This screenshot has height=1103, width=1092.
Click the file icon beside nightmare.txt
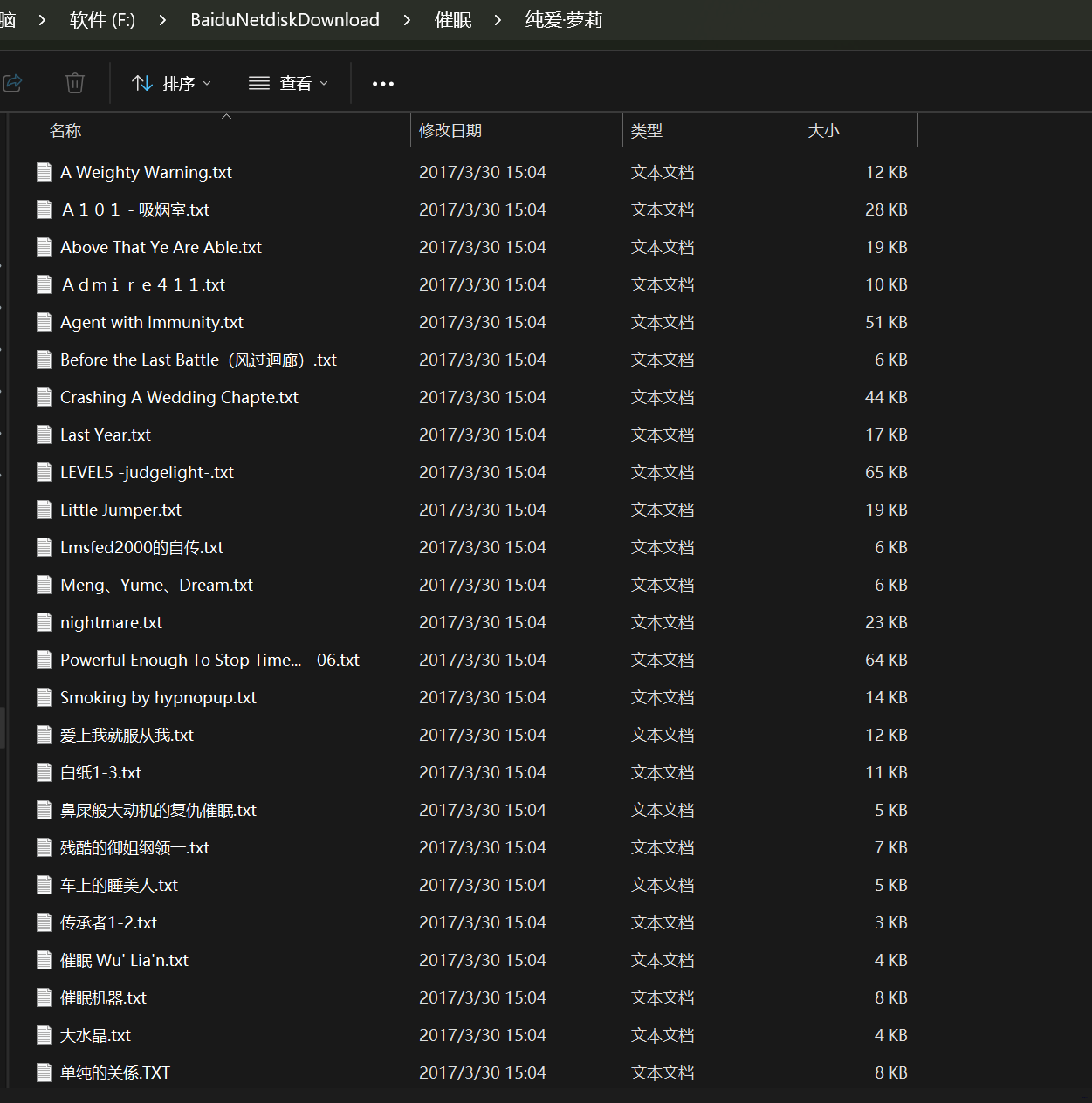coord(44,622)
